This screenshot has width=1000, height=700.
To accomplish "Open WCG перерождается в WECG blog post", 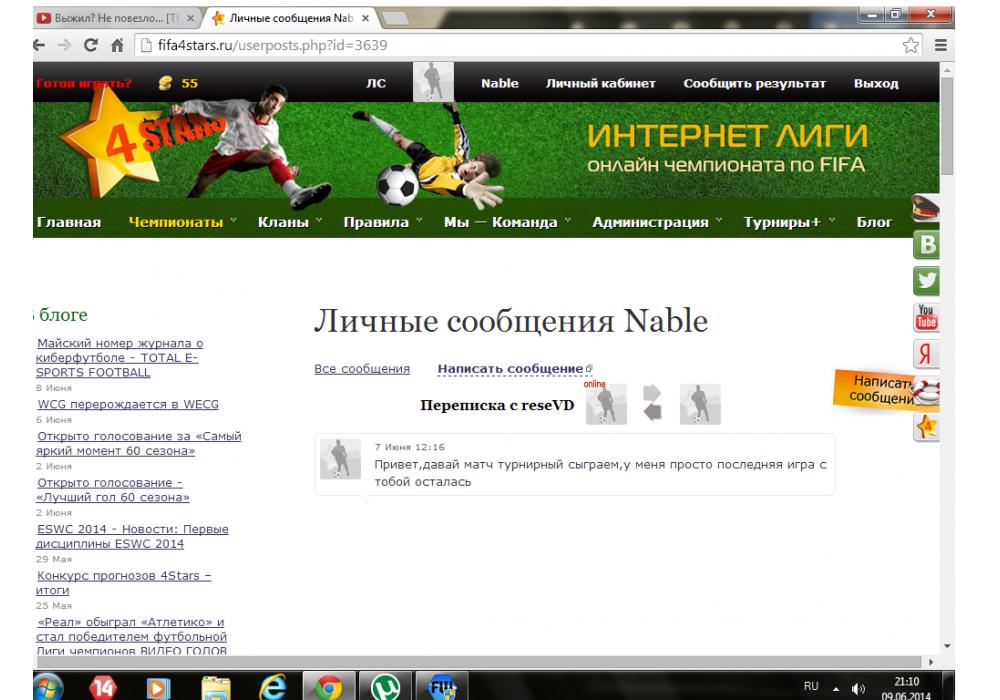I will coord(128,405).
